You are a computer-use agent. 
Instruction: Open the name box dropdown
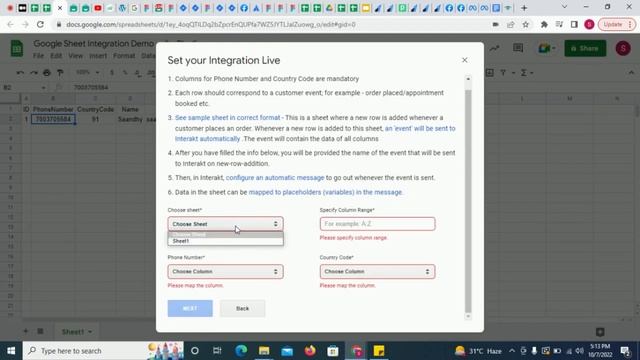coord(43,88)
